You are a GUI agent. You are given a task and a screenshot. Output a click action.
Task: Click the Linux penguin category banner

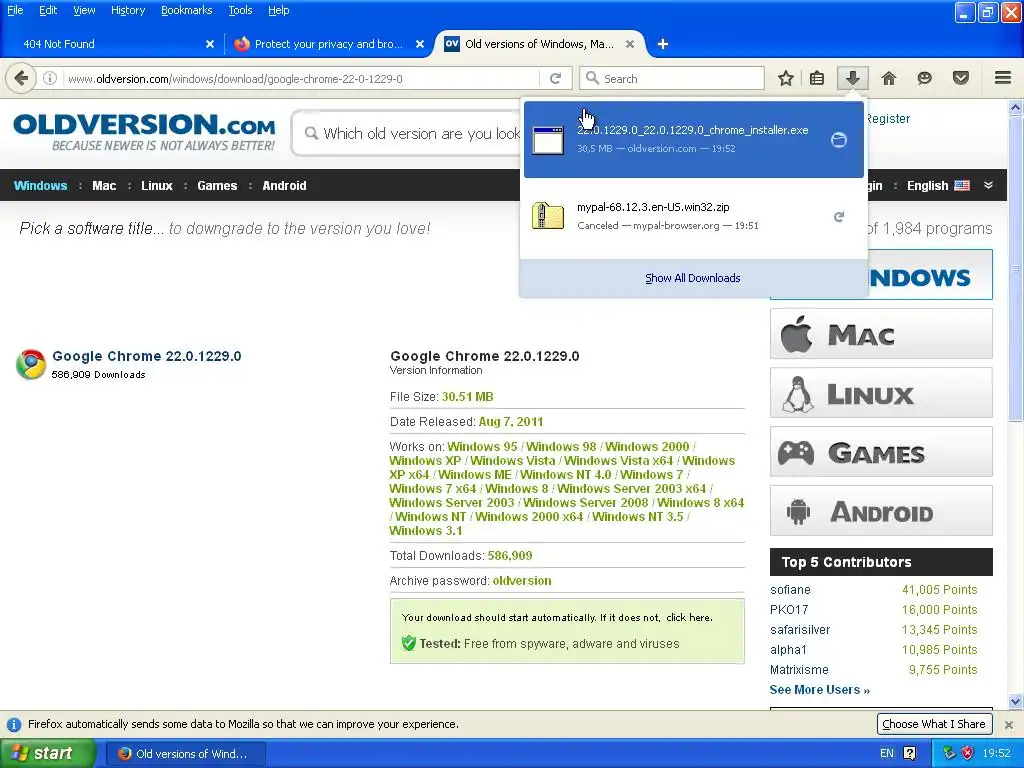click(881, 392)
